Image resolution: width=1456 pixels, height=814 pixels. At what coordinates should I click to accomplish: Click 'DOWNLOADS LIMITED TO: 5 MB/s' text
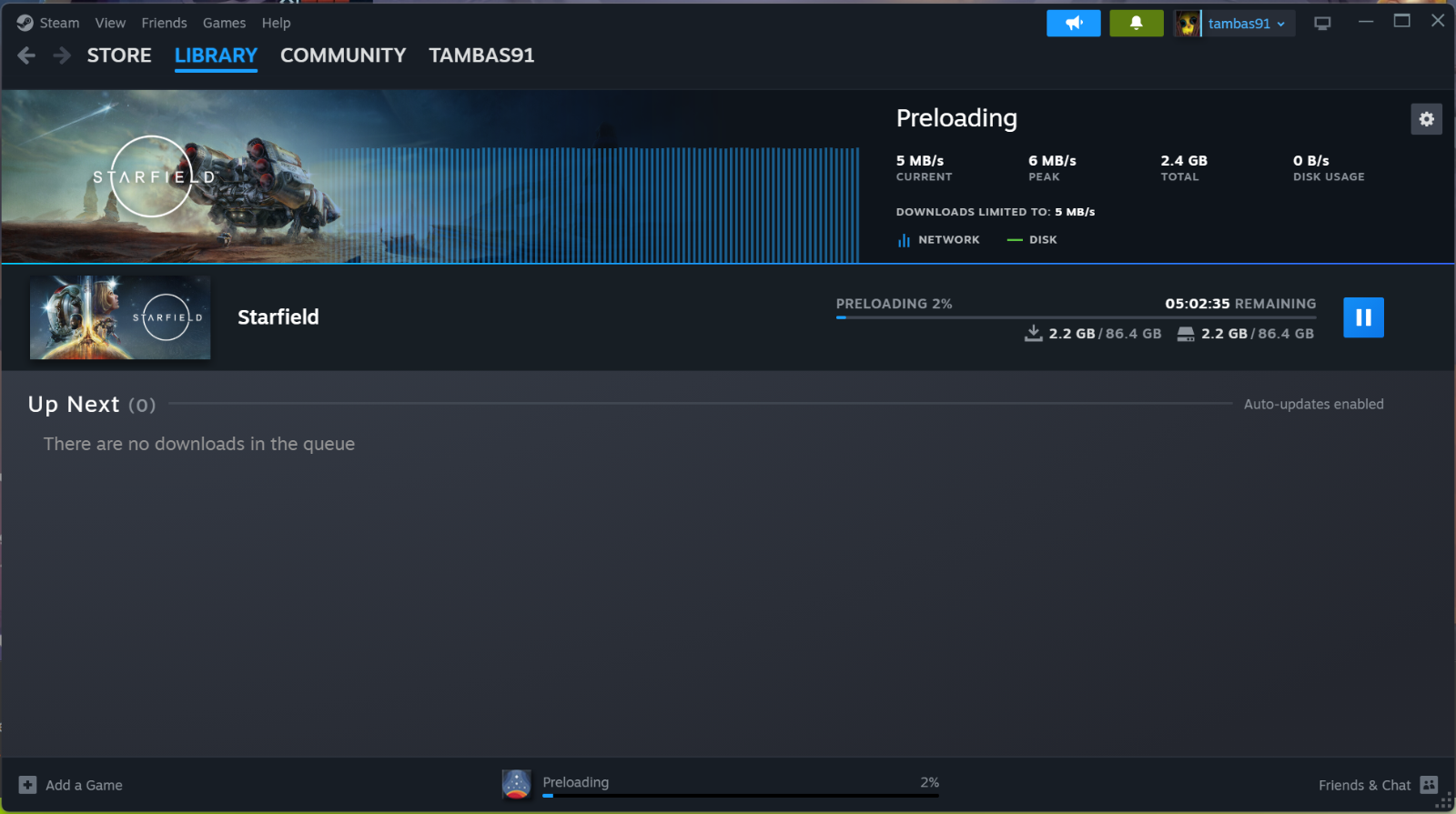tap(996, 212)
